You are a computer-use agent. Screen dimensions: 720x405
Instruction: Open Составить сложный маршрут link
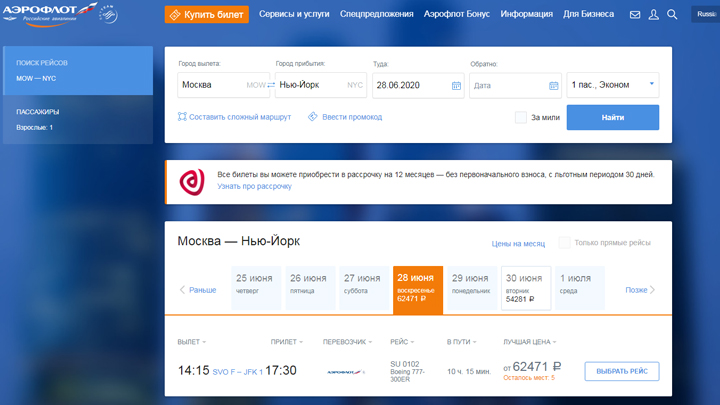click(240, 117)
